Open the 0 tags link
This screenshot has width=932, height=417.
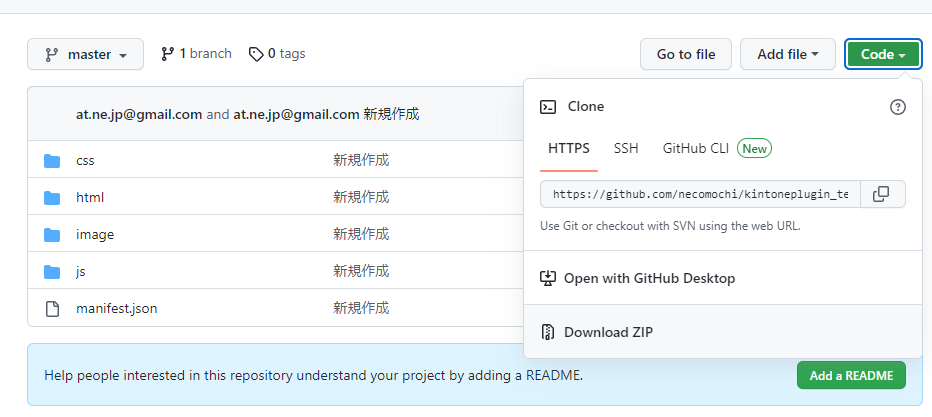point(277,53)
